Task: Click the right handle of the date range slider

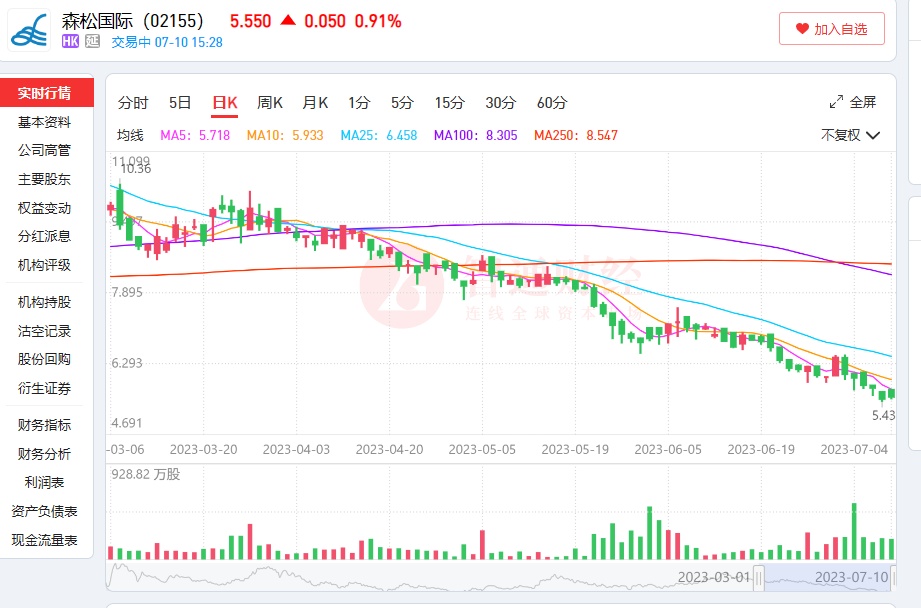Action: coord(892,577)
